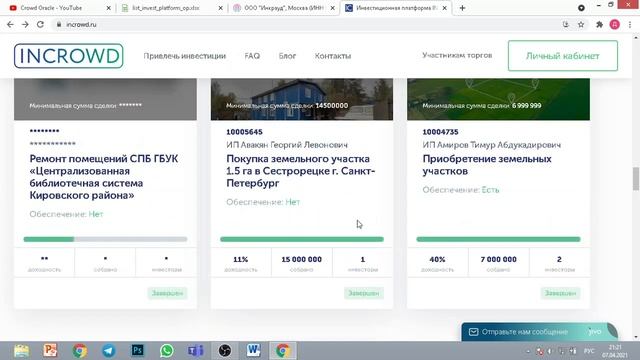640x360 pixels.
Task: Click the install/download icon in the address bar
Action: click(566, 24)
